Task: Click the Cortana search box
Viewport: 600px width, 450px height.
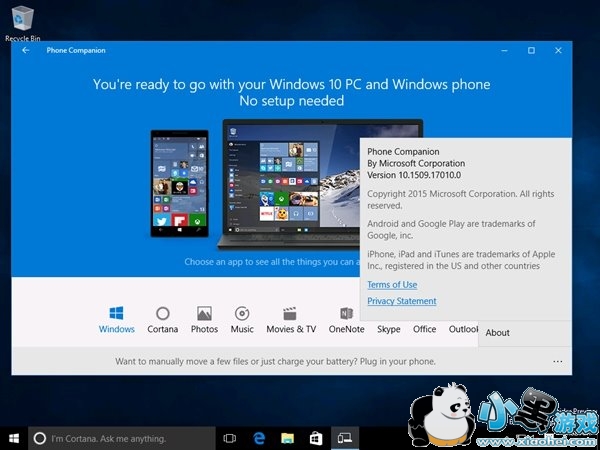Action: [x=122, y=439]
